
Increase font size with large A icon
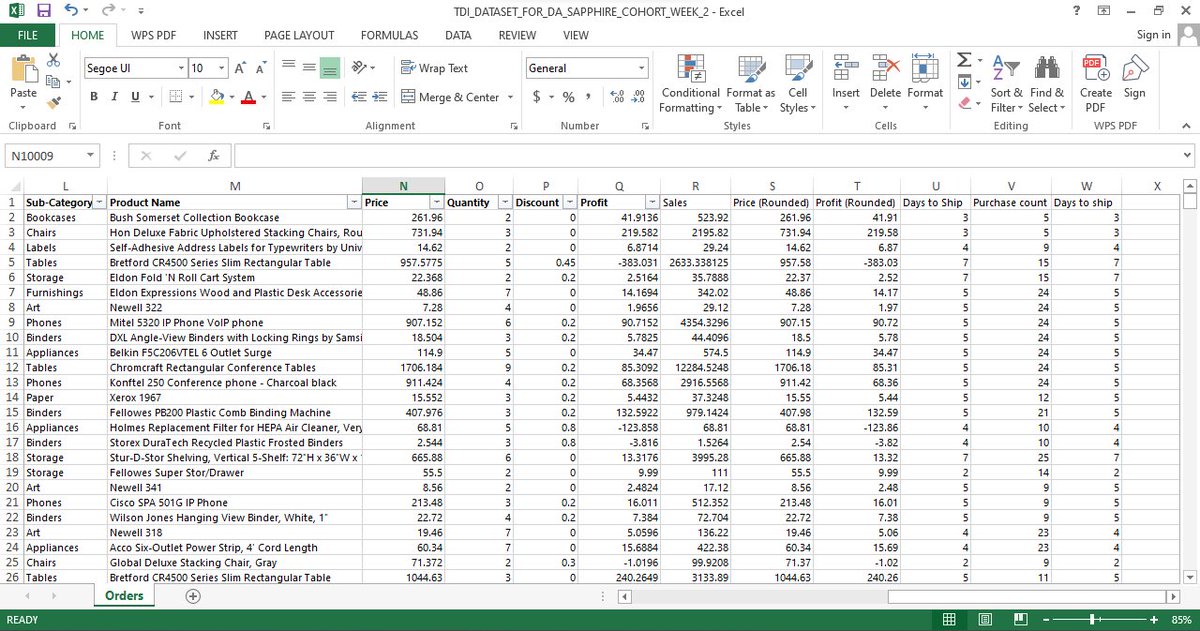[x=240, y=68]
